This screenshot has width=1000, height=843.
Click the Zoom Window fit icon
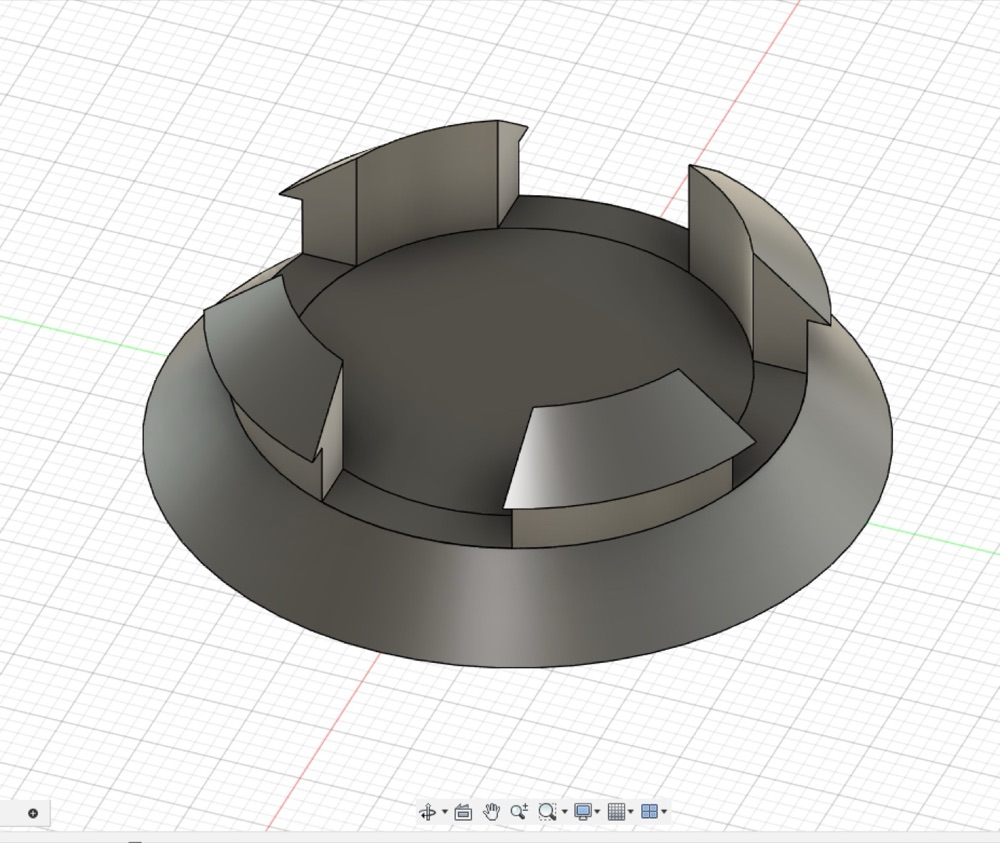tap(547, 812)
